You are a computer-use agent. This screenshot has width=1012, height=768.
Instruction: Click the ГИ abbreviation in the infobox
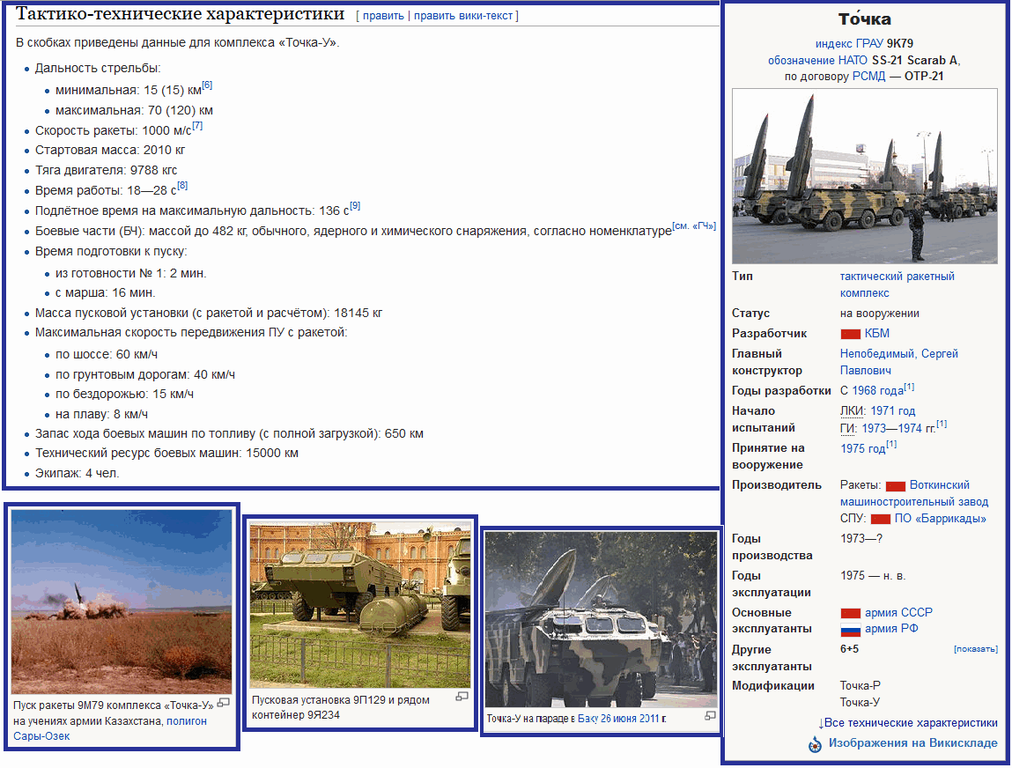click(847, 429)
